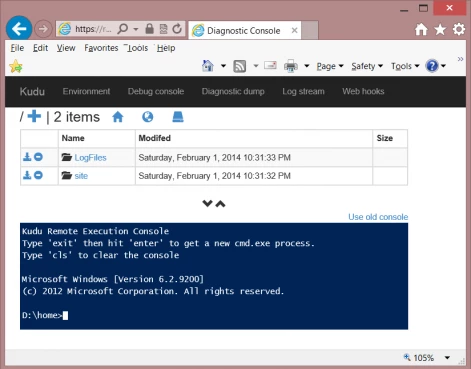Open the LogFiles folder link

point(90,158)
